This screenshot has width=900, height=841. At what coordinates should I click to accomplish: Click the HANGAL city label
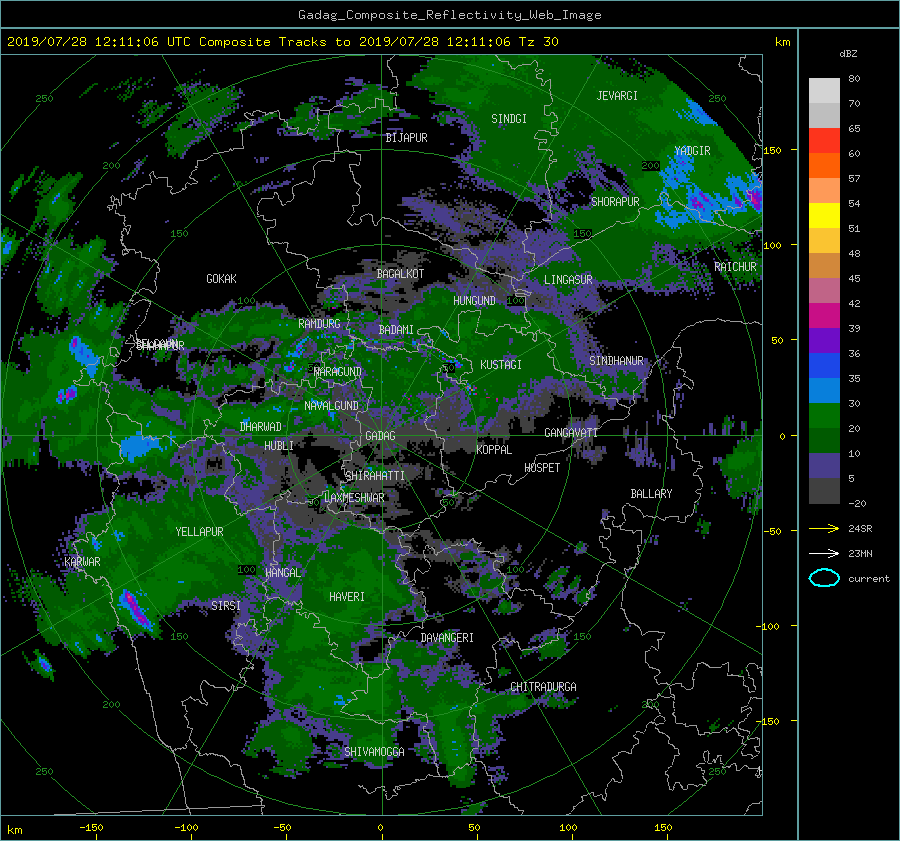coord(283,573)
